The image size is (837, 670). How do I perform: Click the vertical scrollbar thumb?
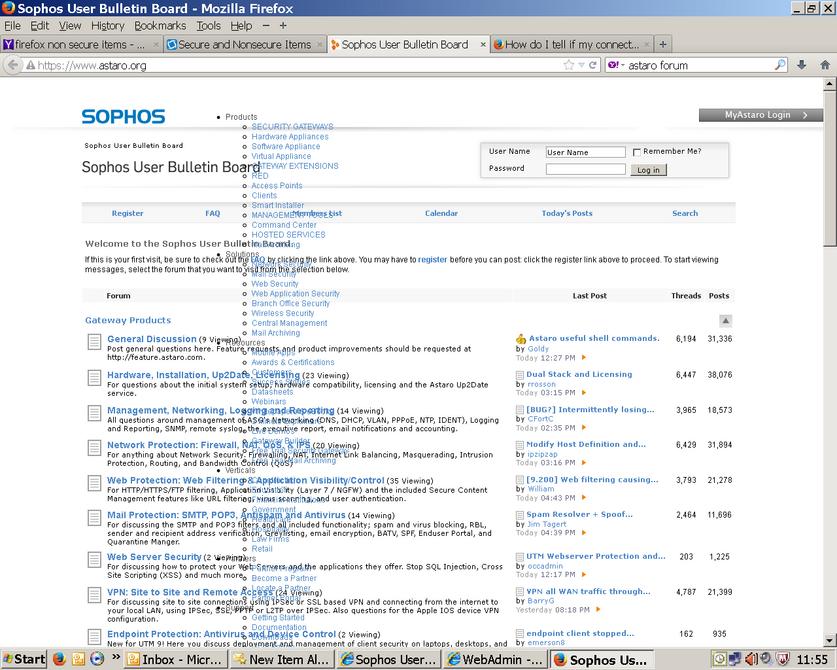(x=829, y=168)
